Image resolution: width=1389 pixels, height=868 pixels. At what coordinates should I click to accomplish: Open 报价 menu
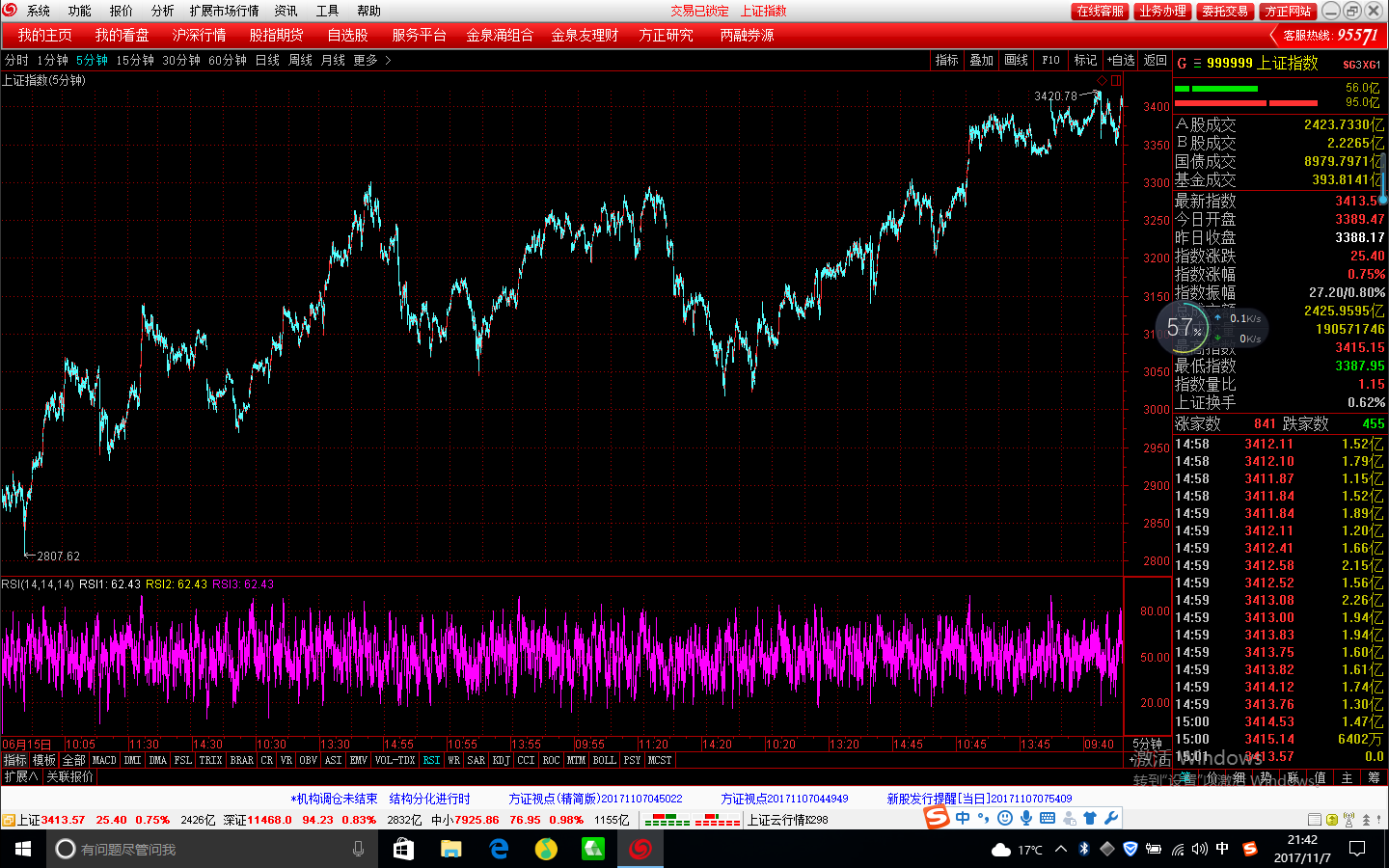[121, 11]
